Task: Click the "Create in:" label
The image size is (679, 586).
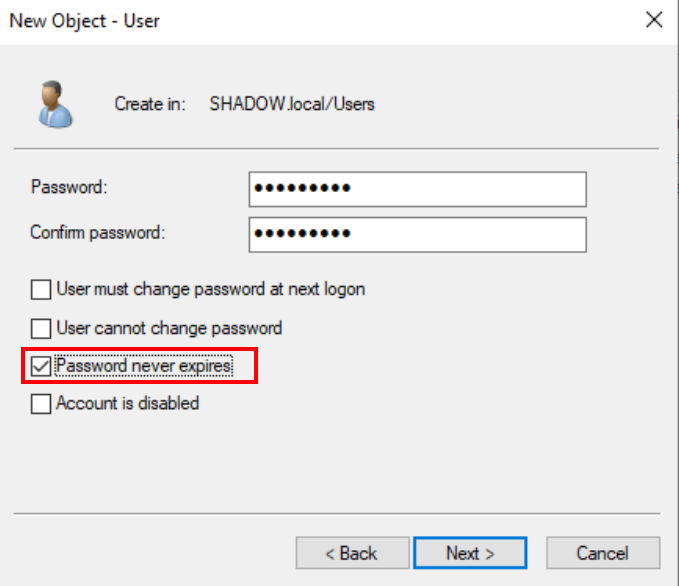Action: click(150, 104)
